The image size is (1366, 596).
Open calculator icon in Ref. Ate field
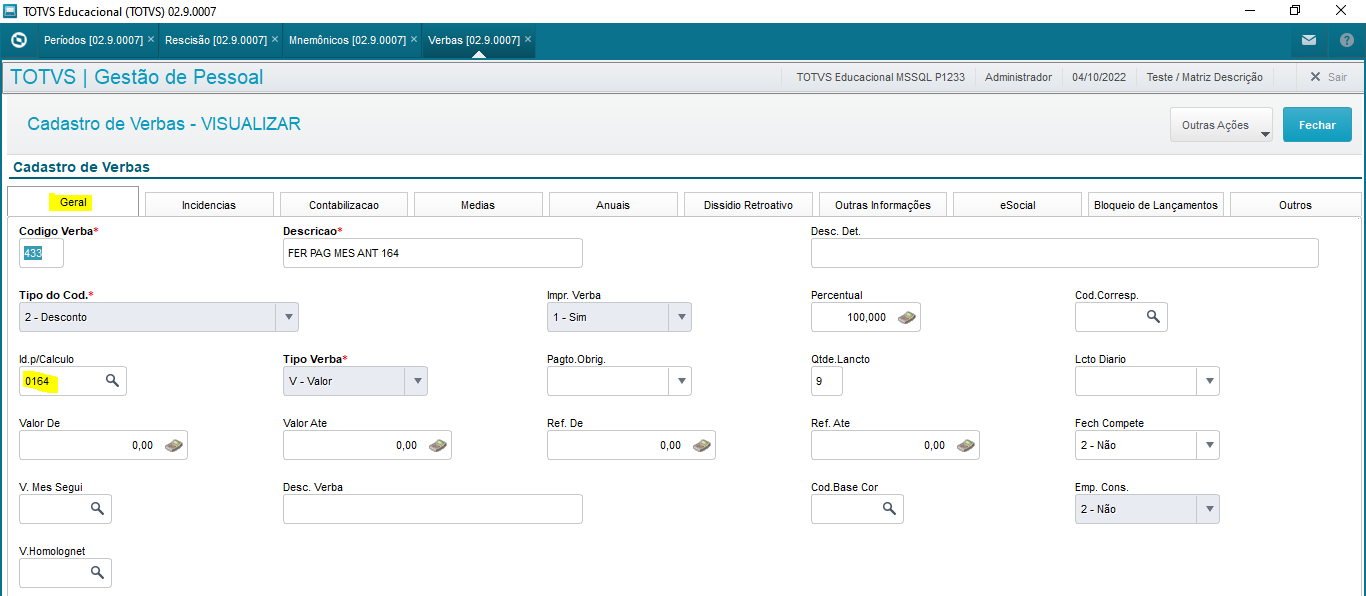[x=965, y=445]
